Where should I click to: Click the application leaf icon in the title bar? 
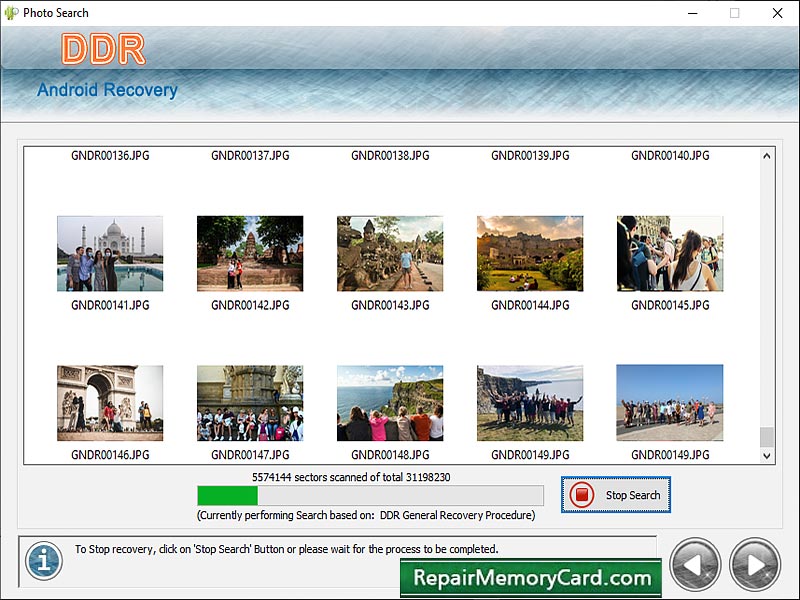point(10,13)
